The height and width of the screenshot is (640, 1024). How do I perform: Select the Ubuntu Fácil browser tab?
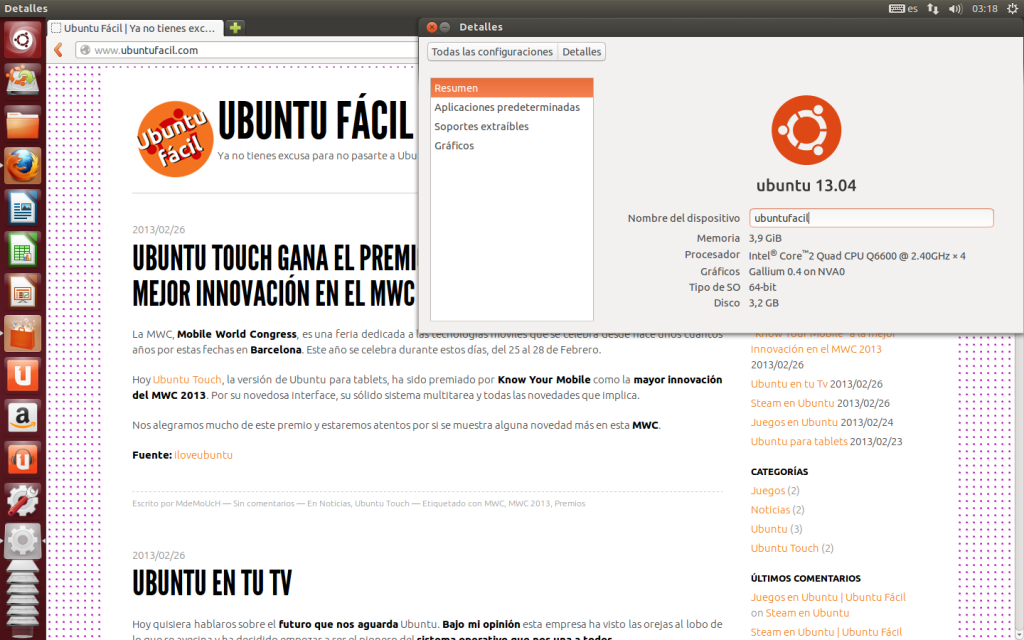pos(135,28)
